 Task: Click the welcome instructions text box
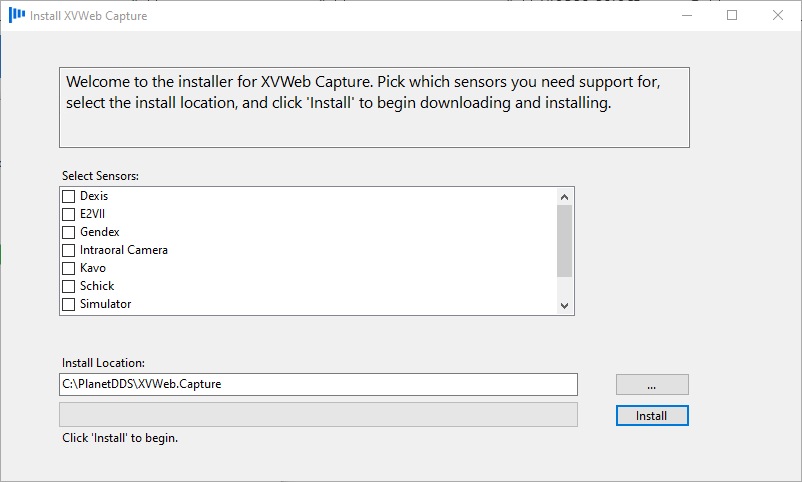pos(374,108)
